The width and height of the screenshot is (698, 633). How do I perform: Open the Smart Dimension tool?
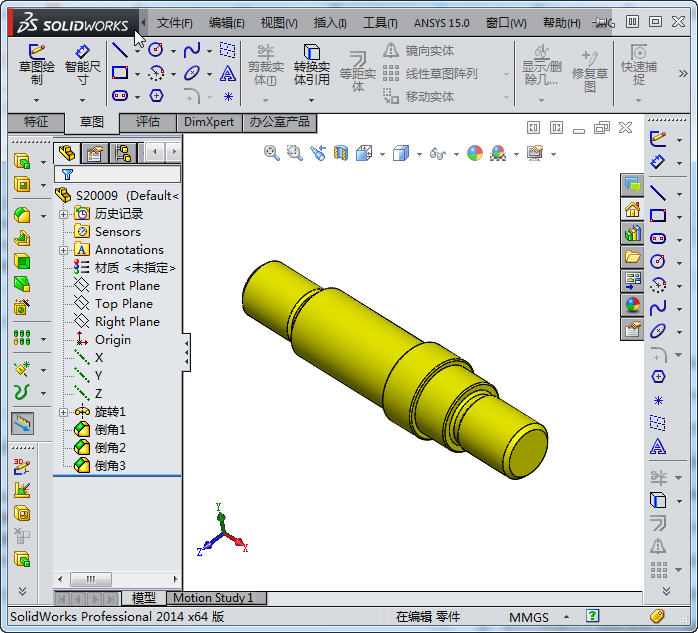(x=82, y=65)
